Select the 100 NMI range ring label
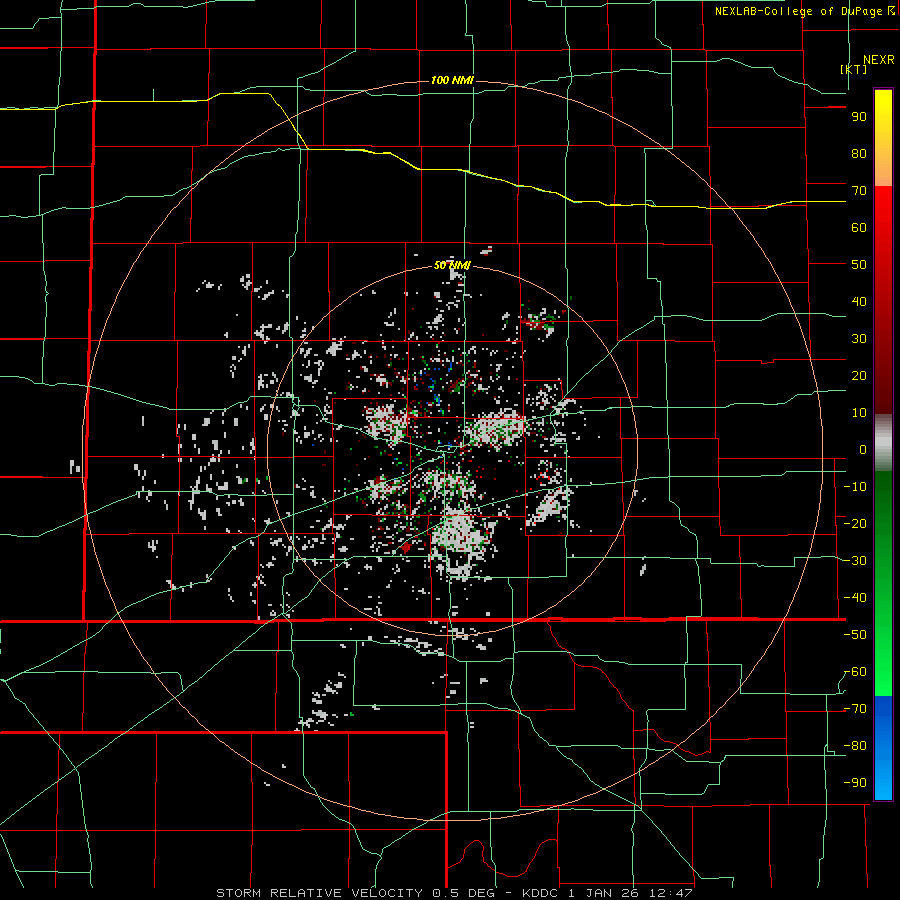Screen dimensions: 900x900 [452, 80]
